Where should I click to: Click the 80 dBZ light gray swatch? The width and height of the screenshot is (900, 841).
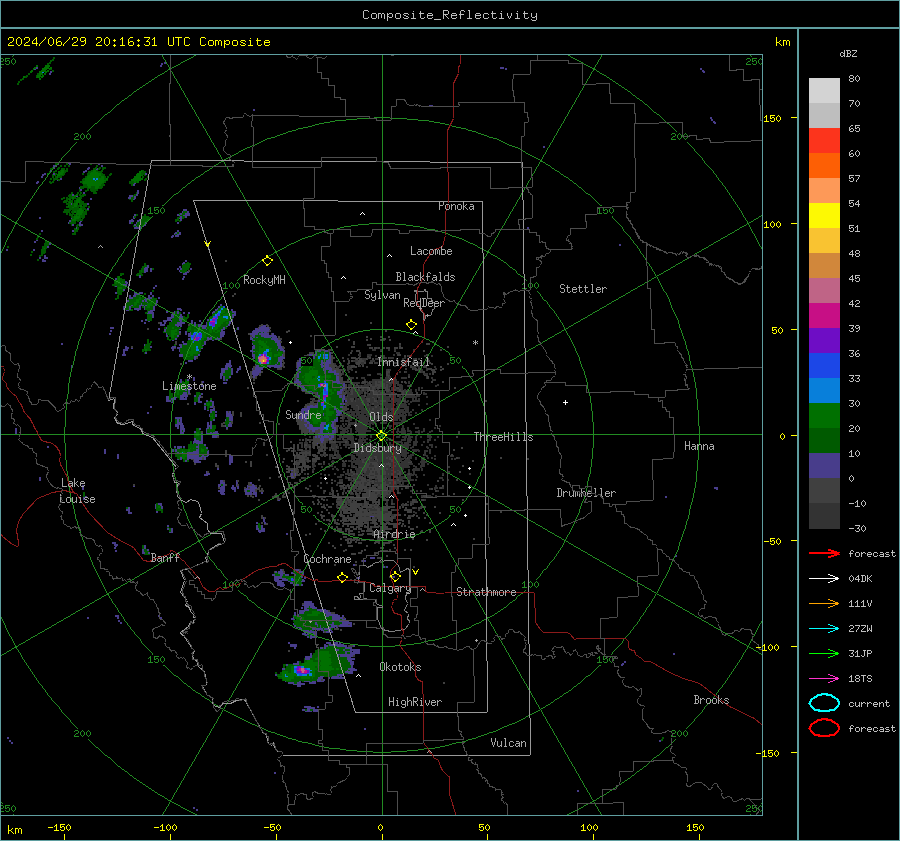[824, 90]
